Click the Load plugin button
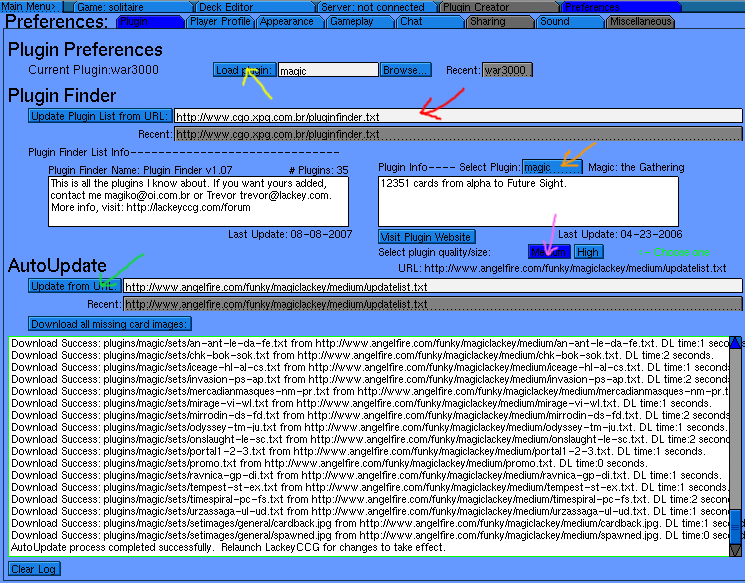This screenshot has height=583, width=745. pos(244,70)
